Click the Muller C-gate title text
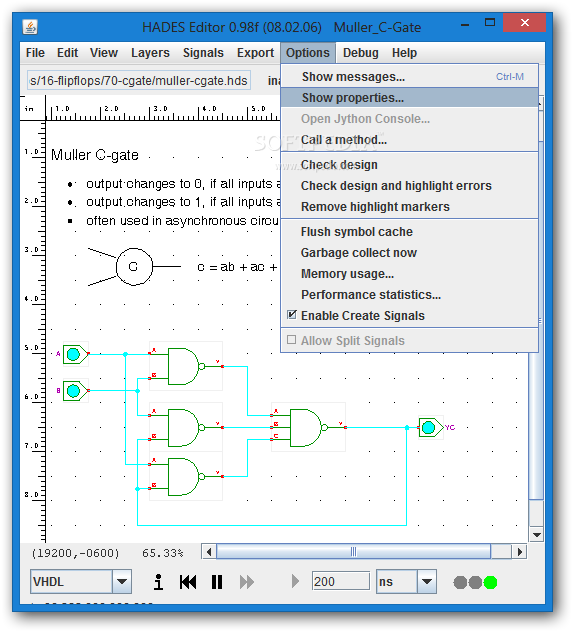This screenshot has width=573, height=632. pos(95,155)
